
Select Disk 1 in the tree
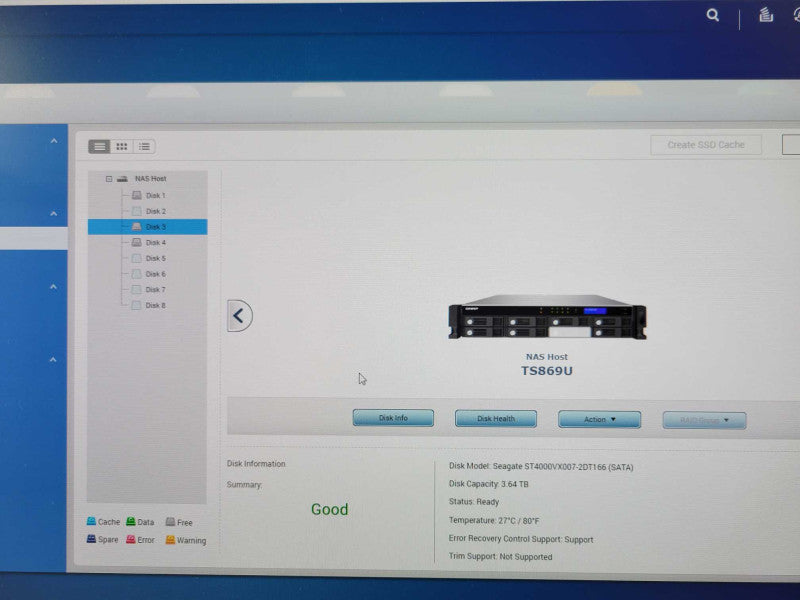[x=156, y=195]
